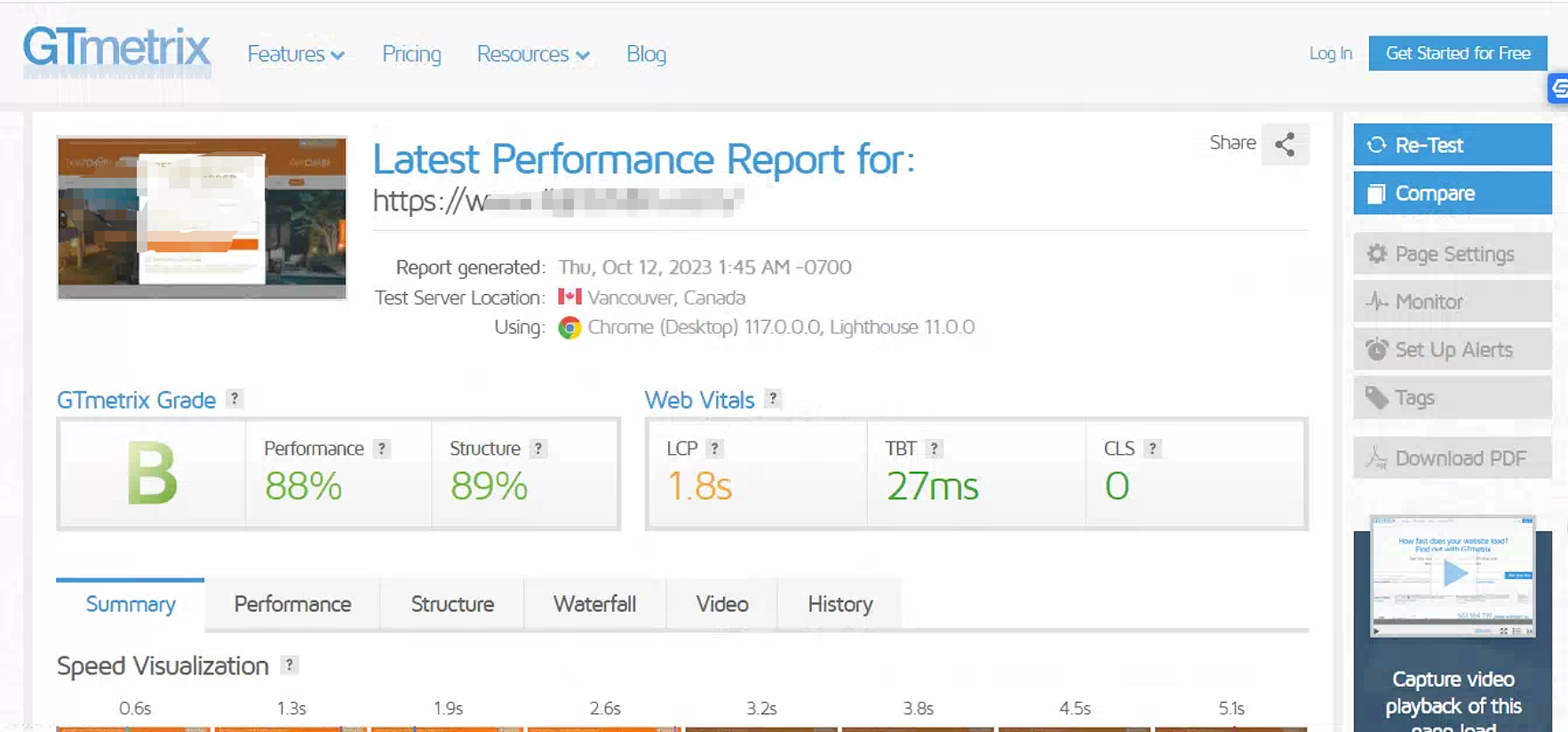Select the Structure tab
Viewport: 1568px width, 732px height.
click(x=452, y=604)
